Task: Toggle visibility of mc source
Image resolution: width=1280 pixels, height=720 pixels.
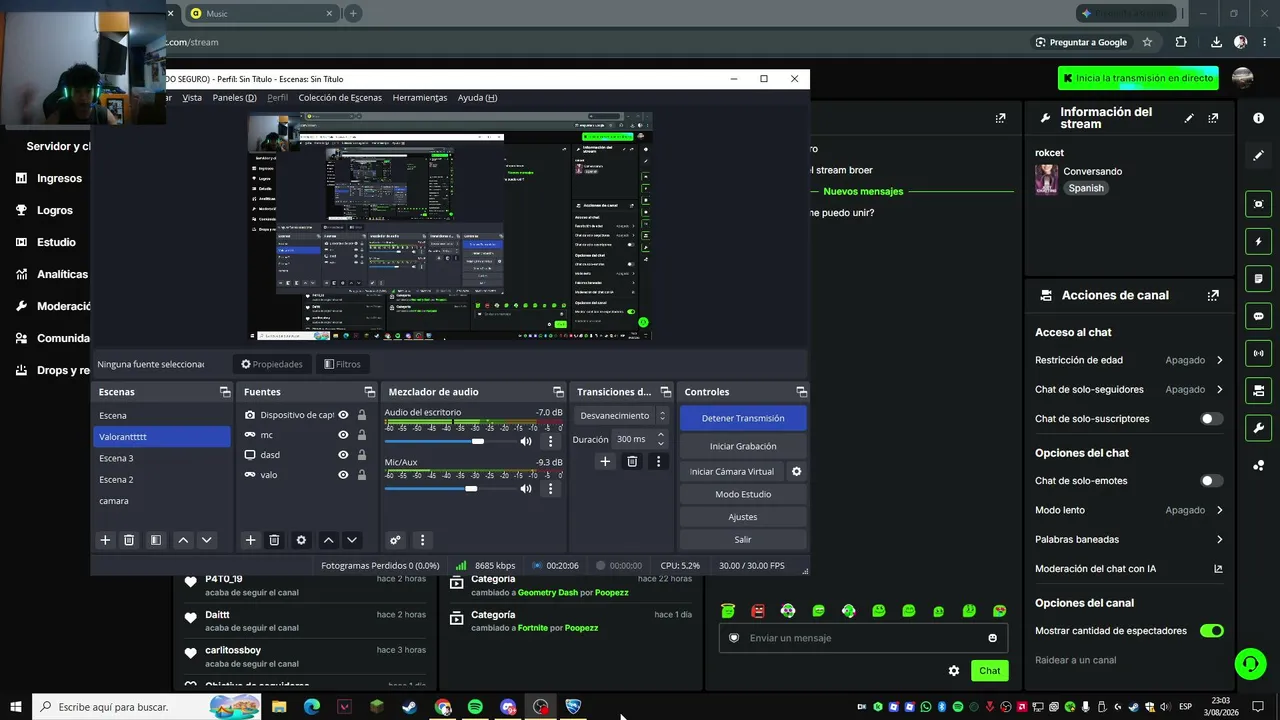Action: [x=343, y=435]
